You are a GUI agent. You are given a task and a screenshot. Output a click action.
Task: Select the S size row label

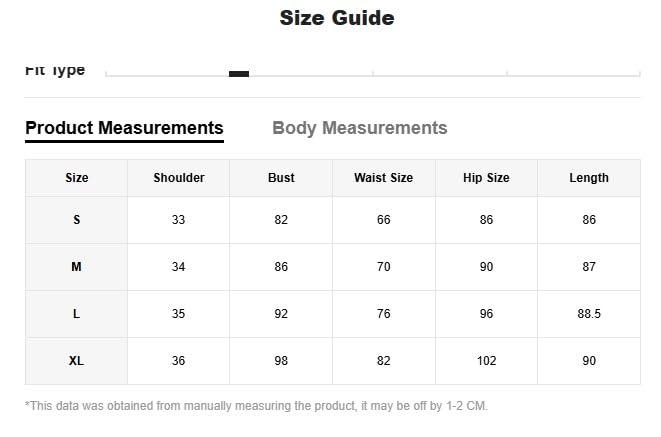coord(77,220)
